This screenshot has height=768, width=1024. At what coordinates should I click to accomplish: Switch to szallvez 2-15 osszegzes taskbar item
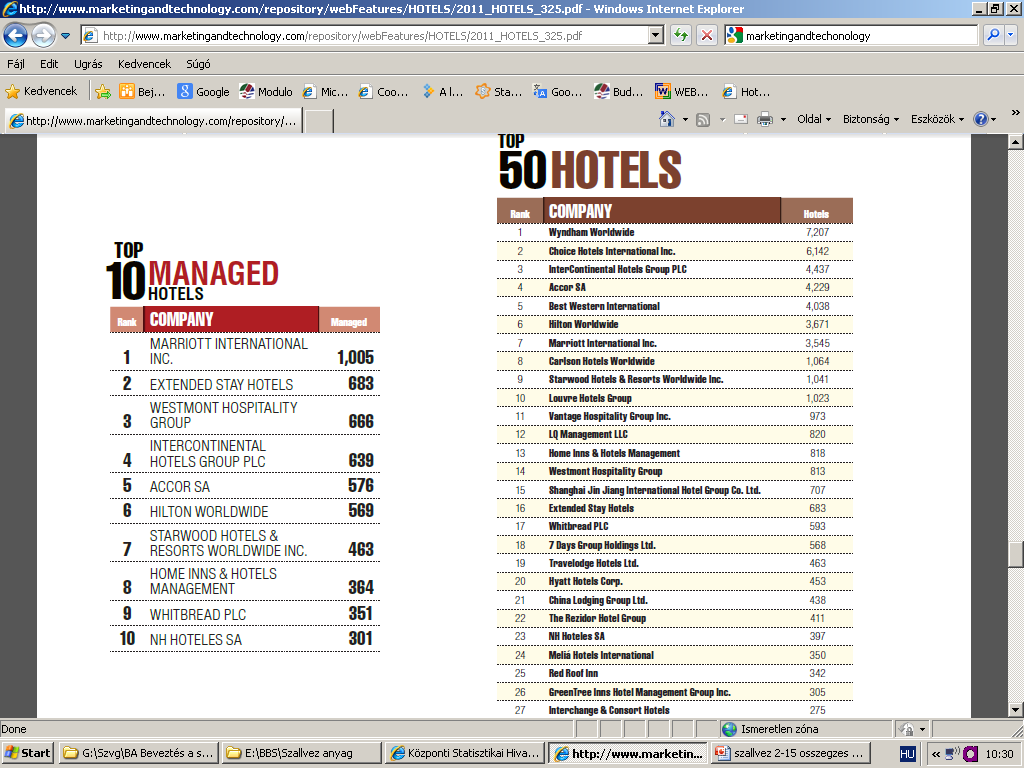point(791,753)
